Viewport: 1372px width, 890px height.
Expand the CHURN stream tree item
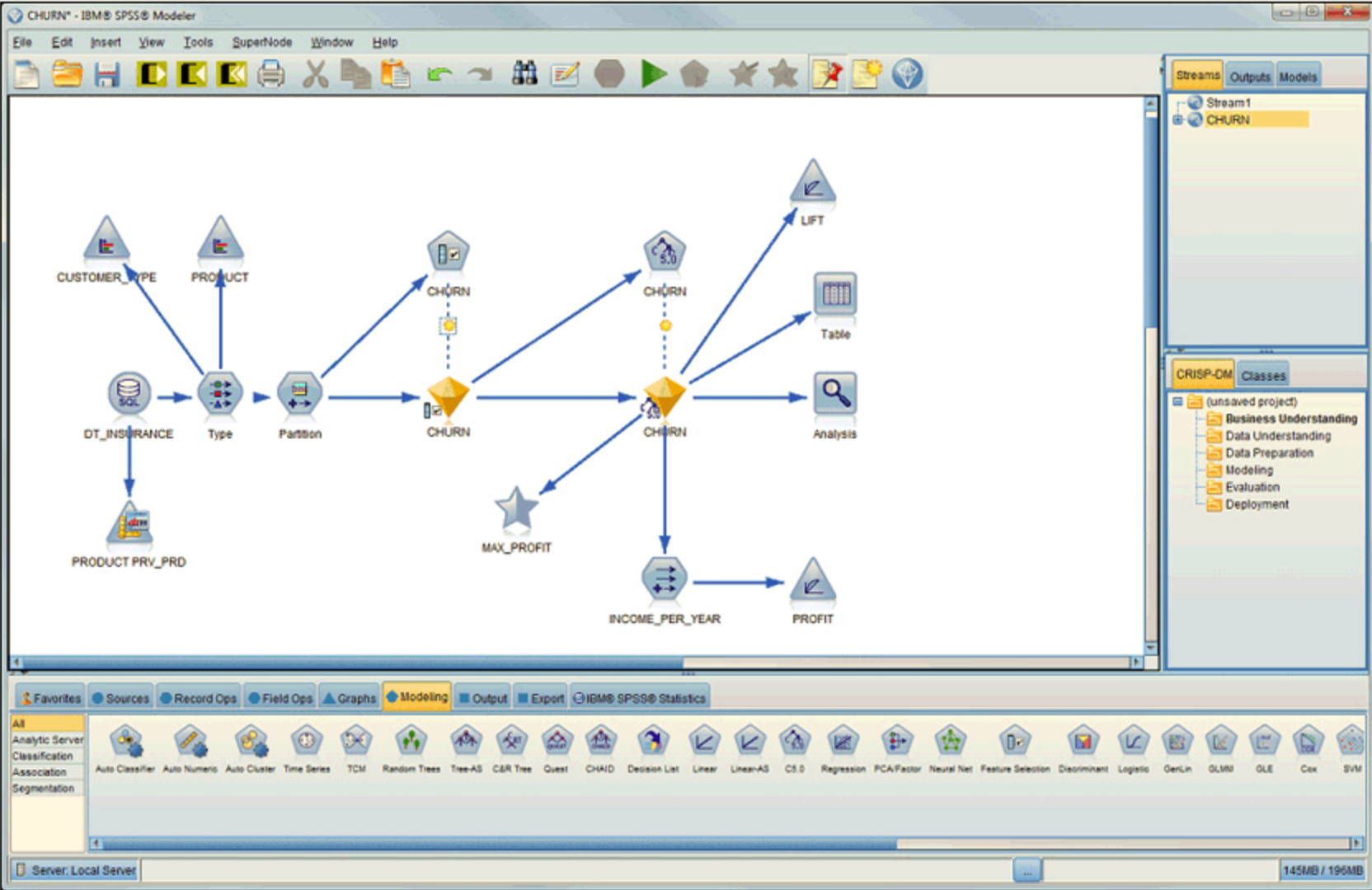(x=1178, y=120)
